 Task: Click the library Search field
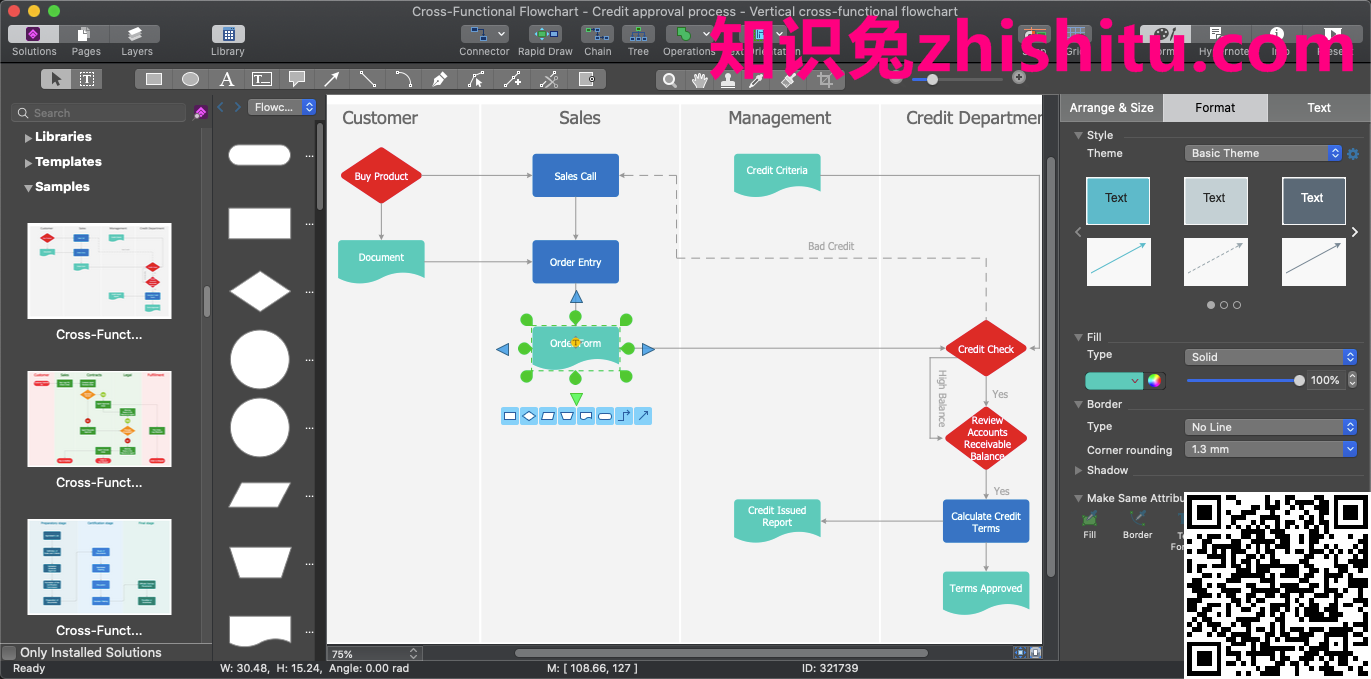pyautogui.click(x=99, y=113)
